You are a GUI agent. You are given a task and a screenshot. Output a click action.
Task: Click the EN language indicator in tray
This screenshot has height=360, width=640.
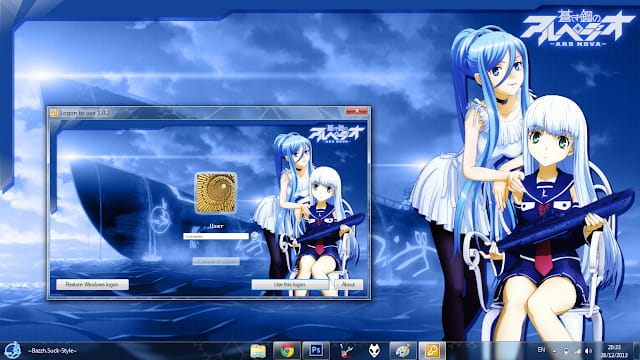click(x=541, y=350)
